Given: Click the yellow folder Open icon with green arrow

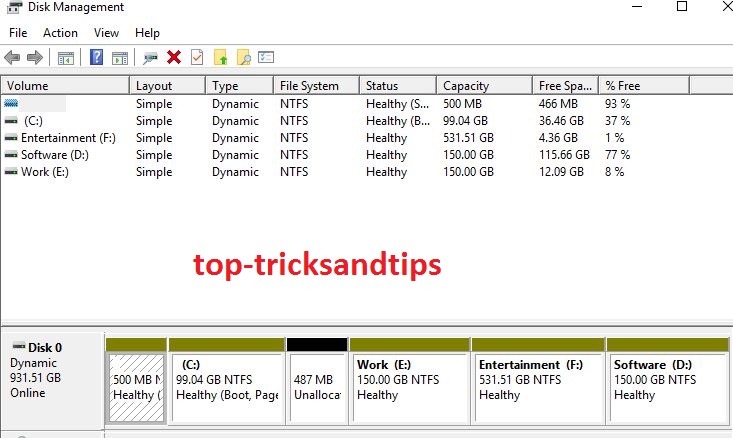Looking at the screenshot, I should tap(220, 57).
